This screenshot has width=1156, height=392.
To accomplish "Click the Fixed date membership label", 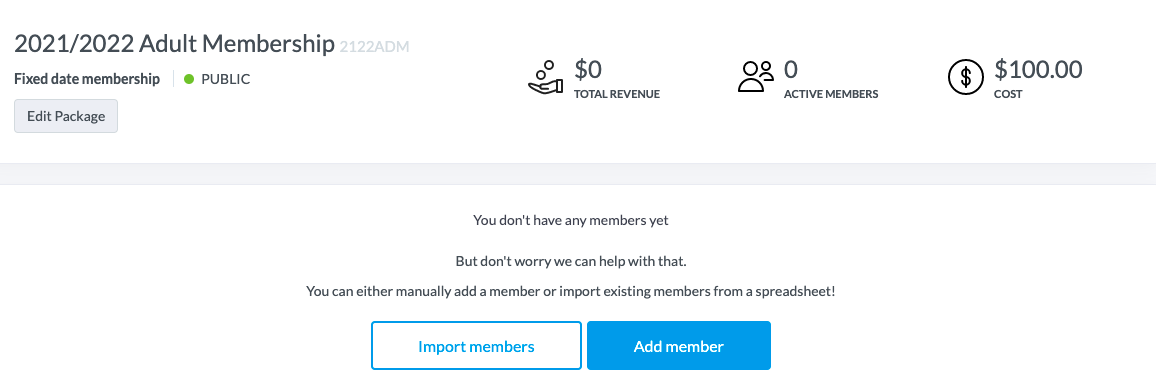I will 87,79.
